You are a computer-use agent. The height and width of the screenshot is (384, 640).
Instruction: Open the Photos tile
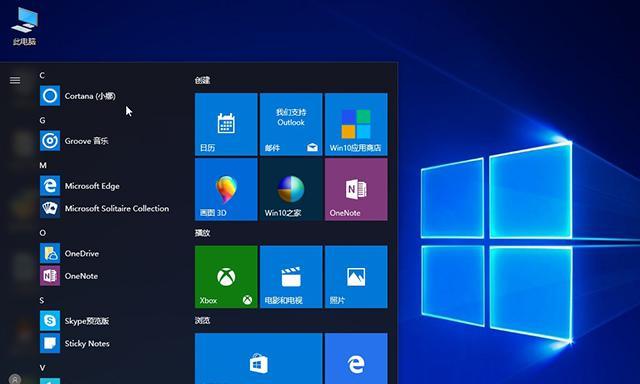356,277
